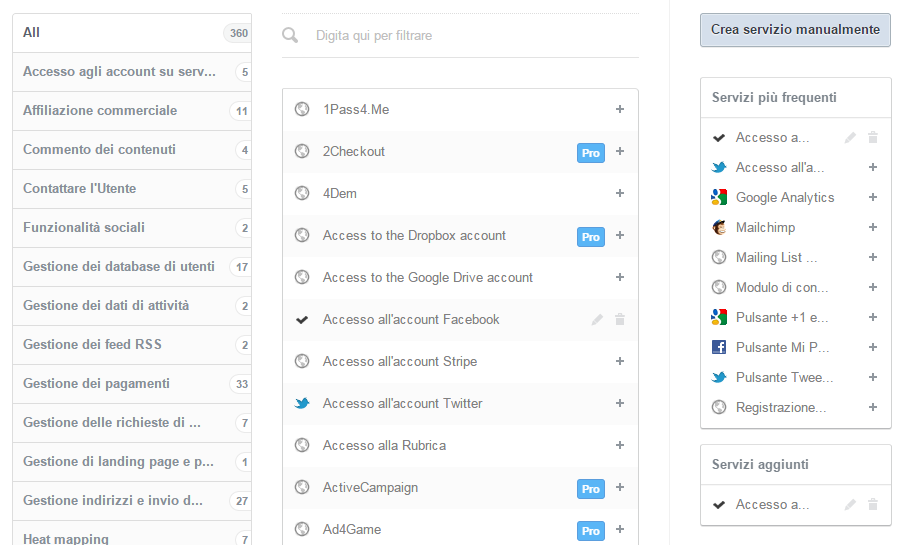The height and width of the screenshot is (545, 905).
Task: Delete Accesso all'account Facebook using trash icon
Action: tap(620, 320)
